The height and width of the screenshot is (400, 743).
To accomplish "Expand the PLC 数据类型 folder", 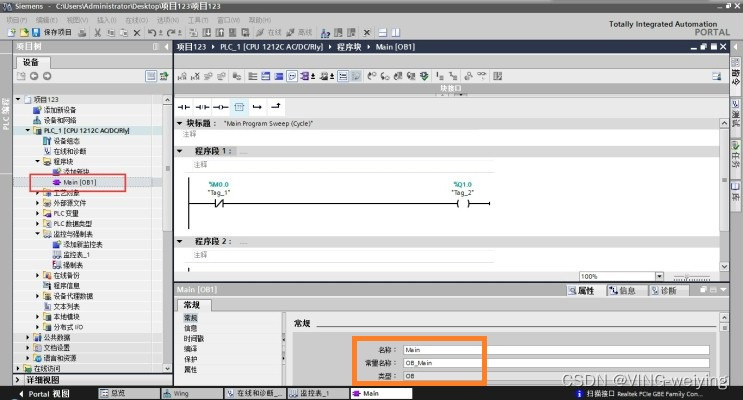I will coord(37,224).
